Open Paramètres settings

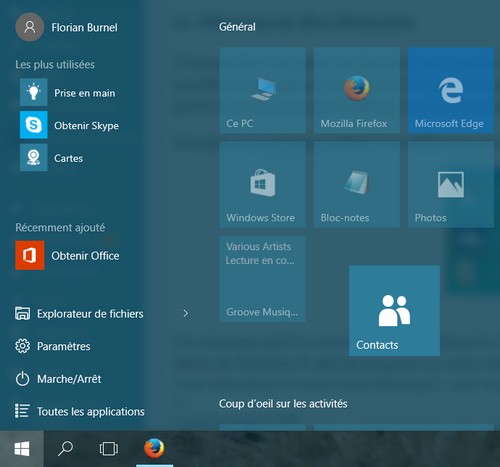click(x=53, y=346)
